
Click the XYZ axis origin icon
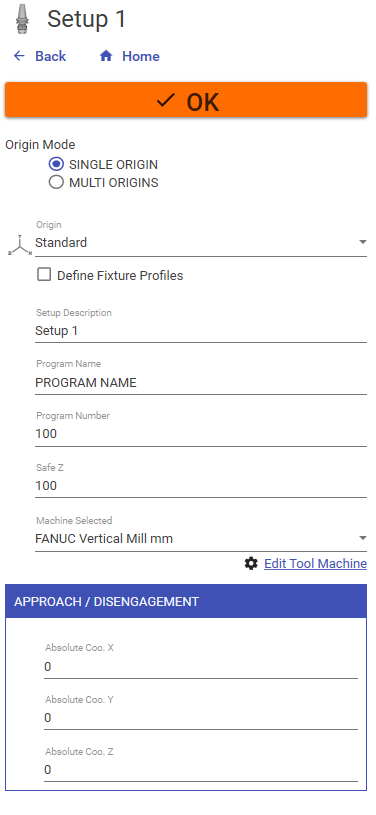pyautogui.click(x=20, y=245)
